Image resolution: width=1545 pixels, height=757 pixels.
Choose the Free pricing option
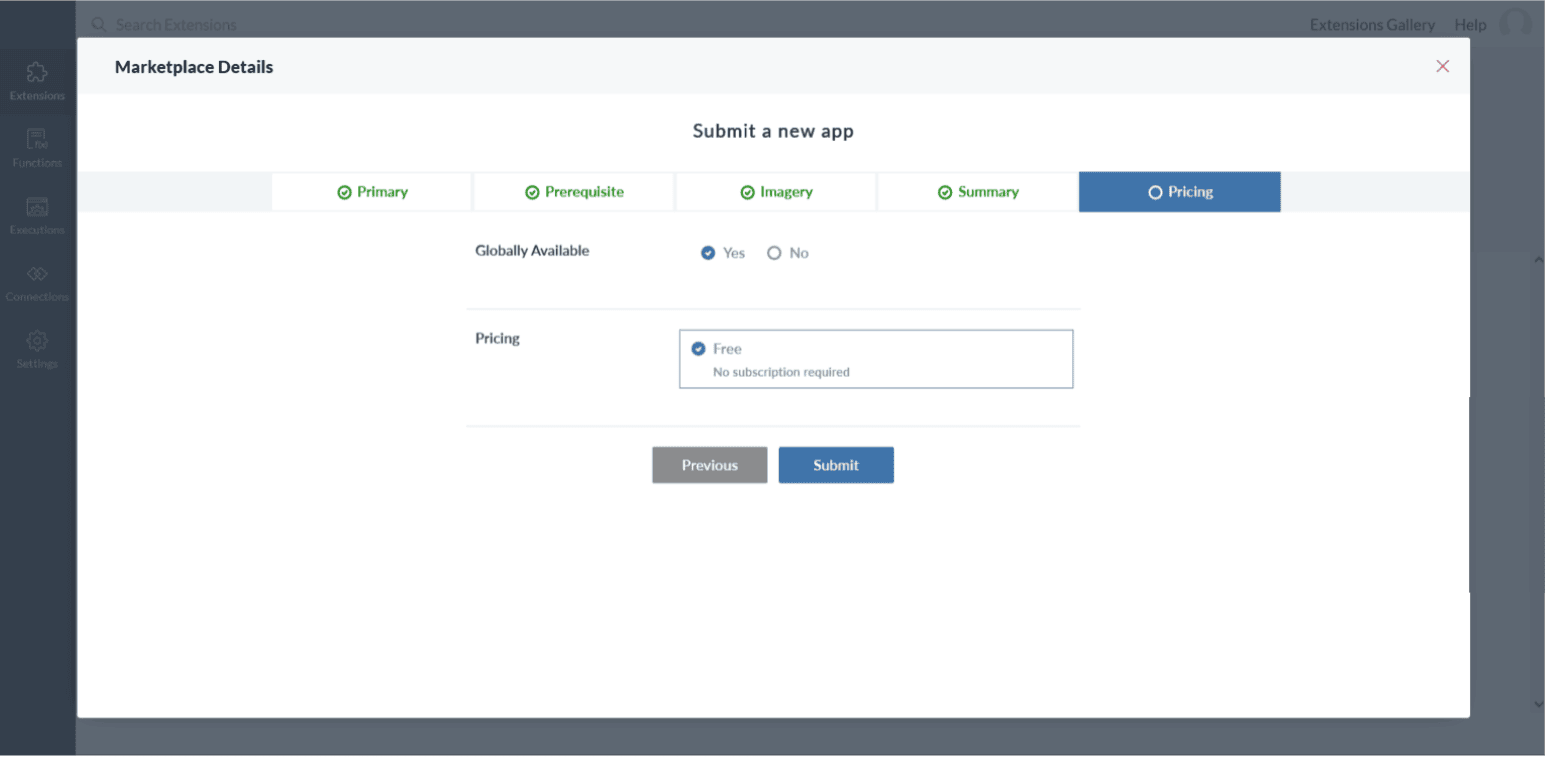[x=698, y=348]
